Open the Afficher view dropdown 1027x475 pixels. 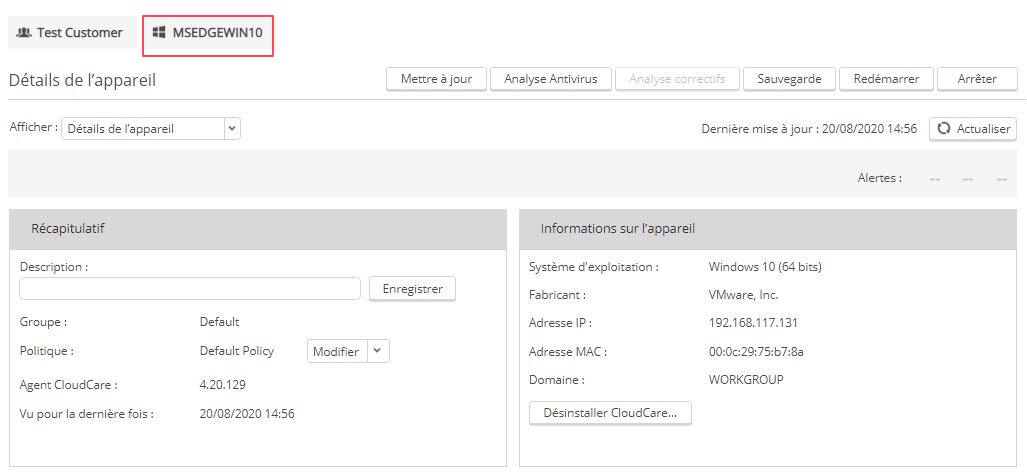151,129
